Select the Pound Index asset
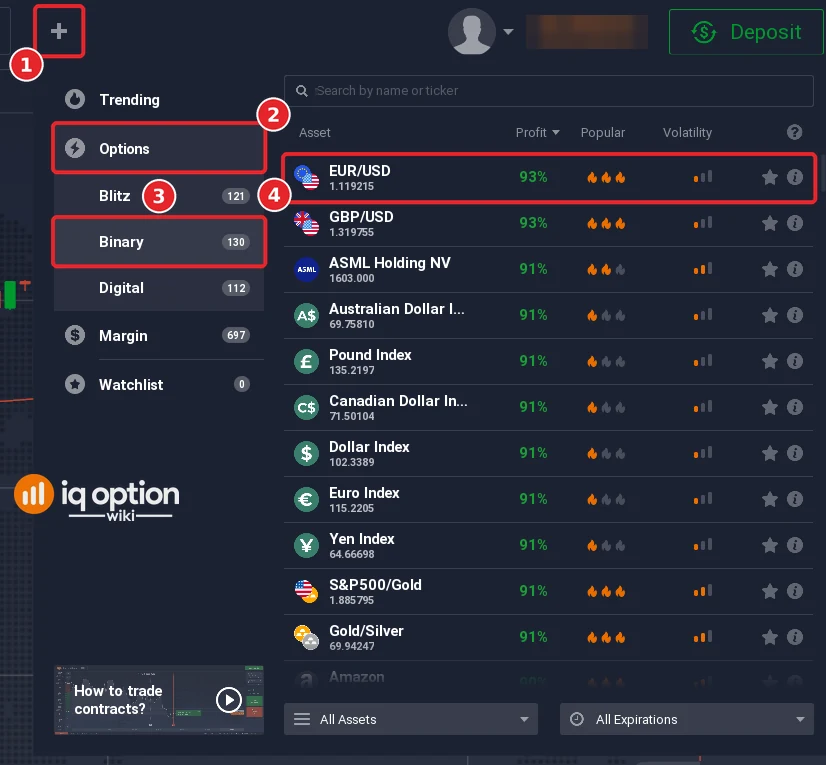The image size is (826, 765). pos(548,361)
